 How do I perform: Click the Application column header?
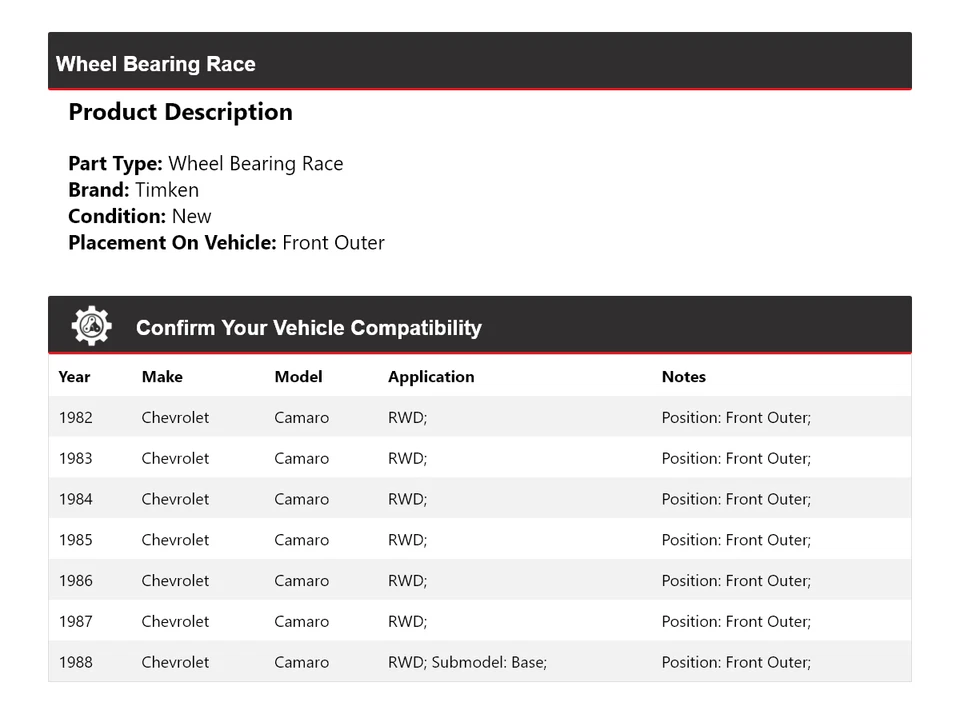431,377
